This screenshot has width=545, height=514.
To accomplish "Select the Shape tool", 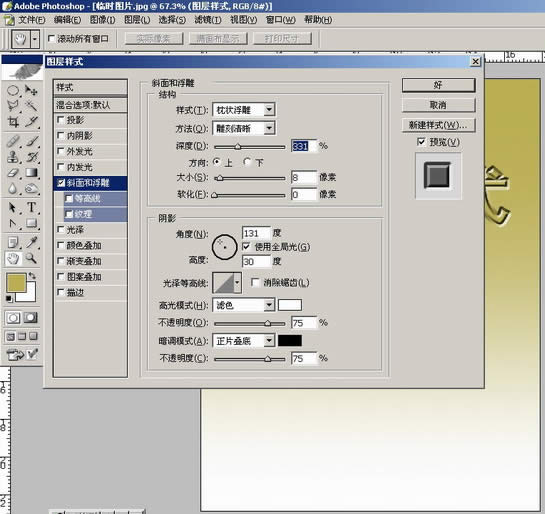I will (x=31, y=223).
